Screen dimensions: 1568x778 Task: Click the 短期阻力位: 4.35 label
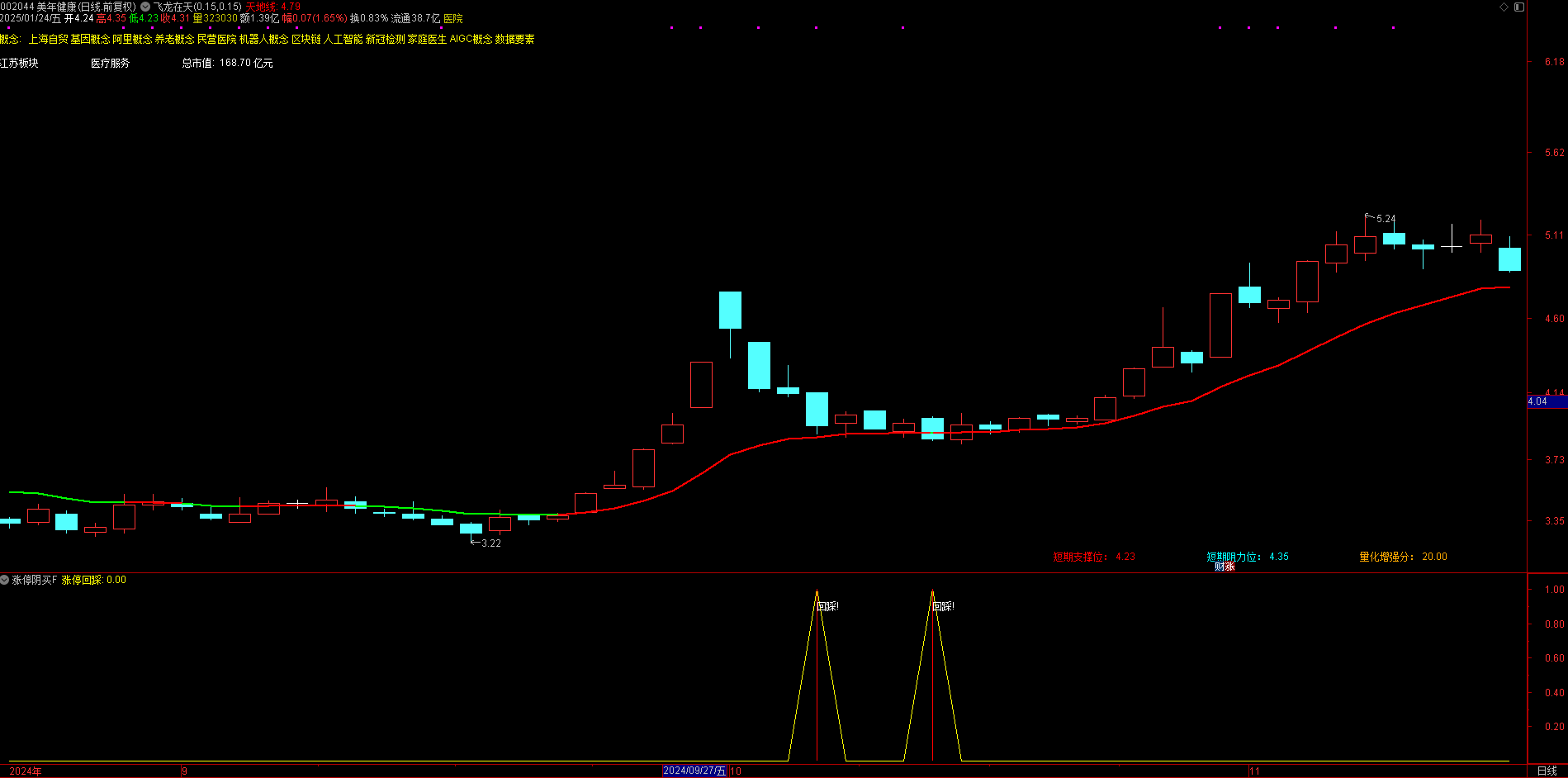(1248, 557)
